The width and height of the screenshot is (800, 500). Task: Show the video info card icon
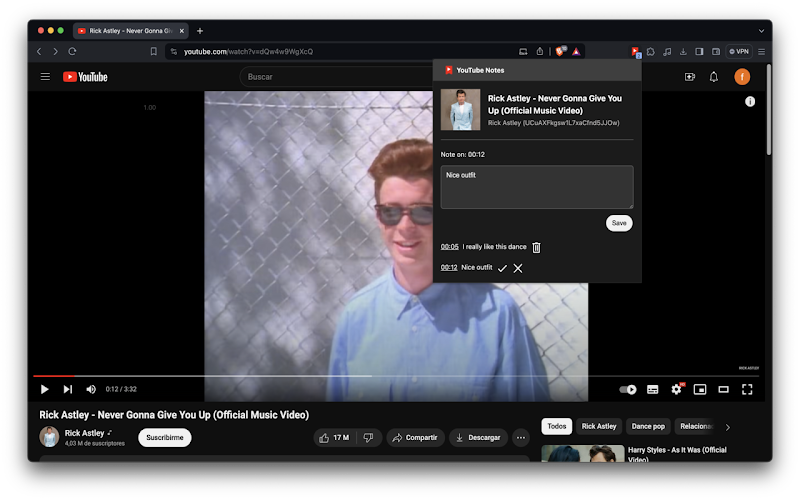pyautogui.click(x=749, y=102)
